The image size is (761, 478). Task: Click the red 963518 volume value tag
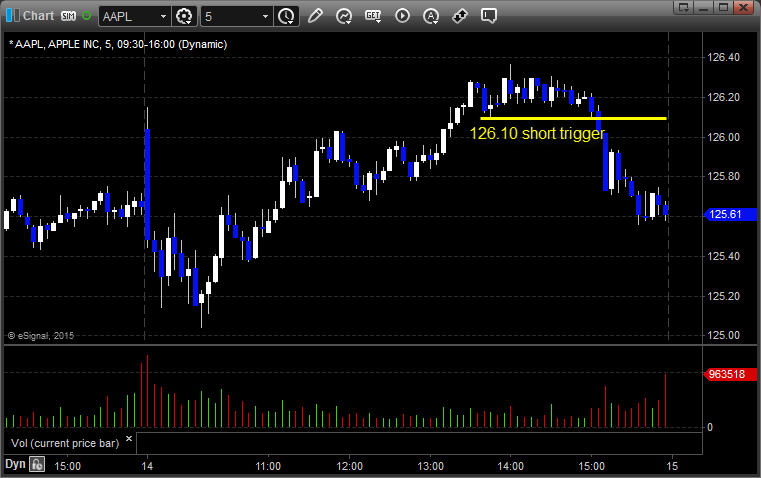730,374
